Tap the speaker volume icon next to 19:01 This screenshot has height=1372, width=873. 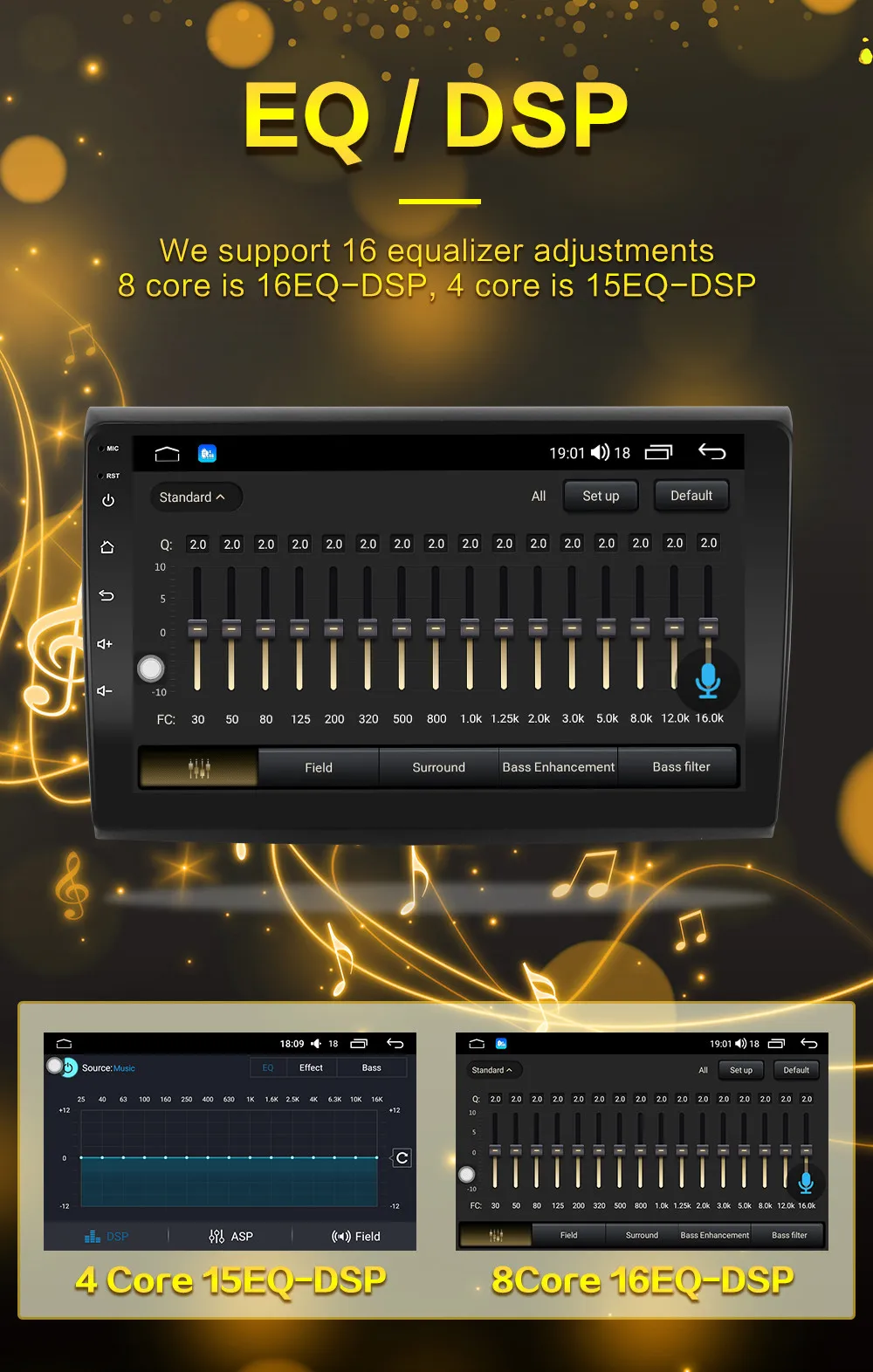point(600,452)
